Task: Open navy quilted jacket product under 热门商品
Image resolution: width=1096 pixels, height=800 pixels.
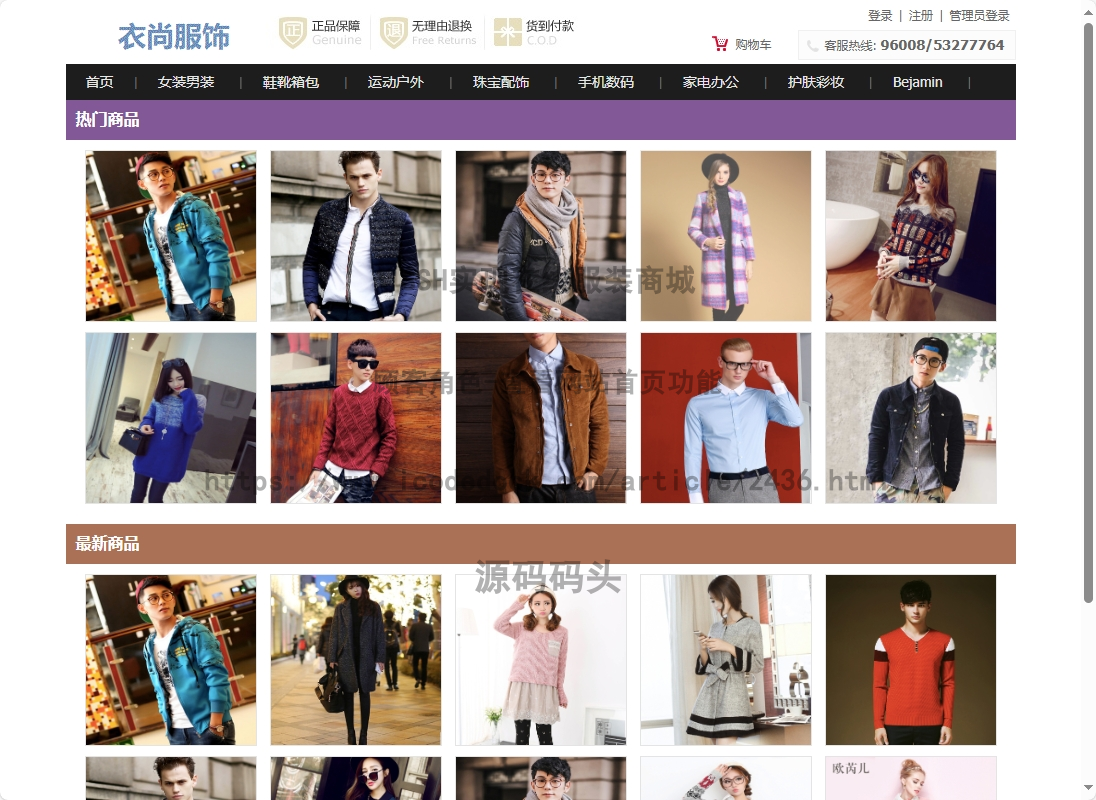Action: 356,236
